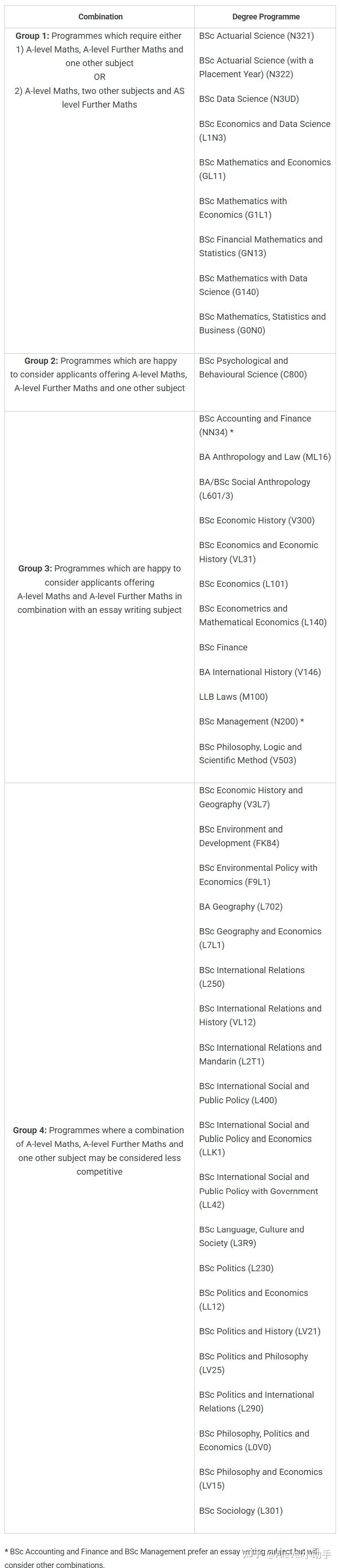
Task: Click BA Geography (L702) entry
Action: tap(241, 906)
